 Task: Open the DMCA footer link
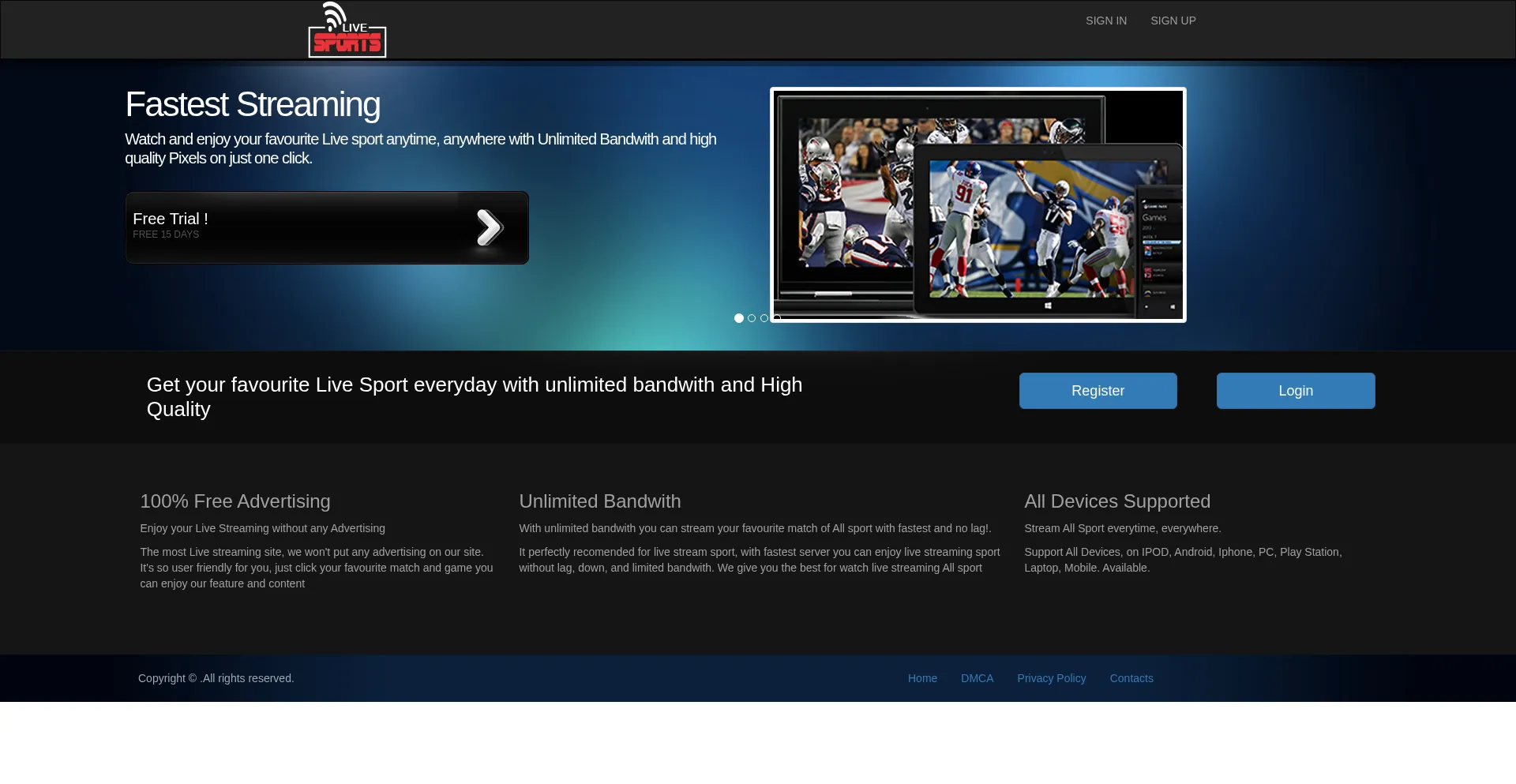977,678
